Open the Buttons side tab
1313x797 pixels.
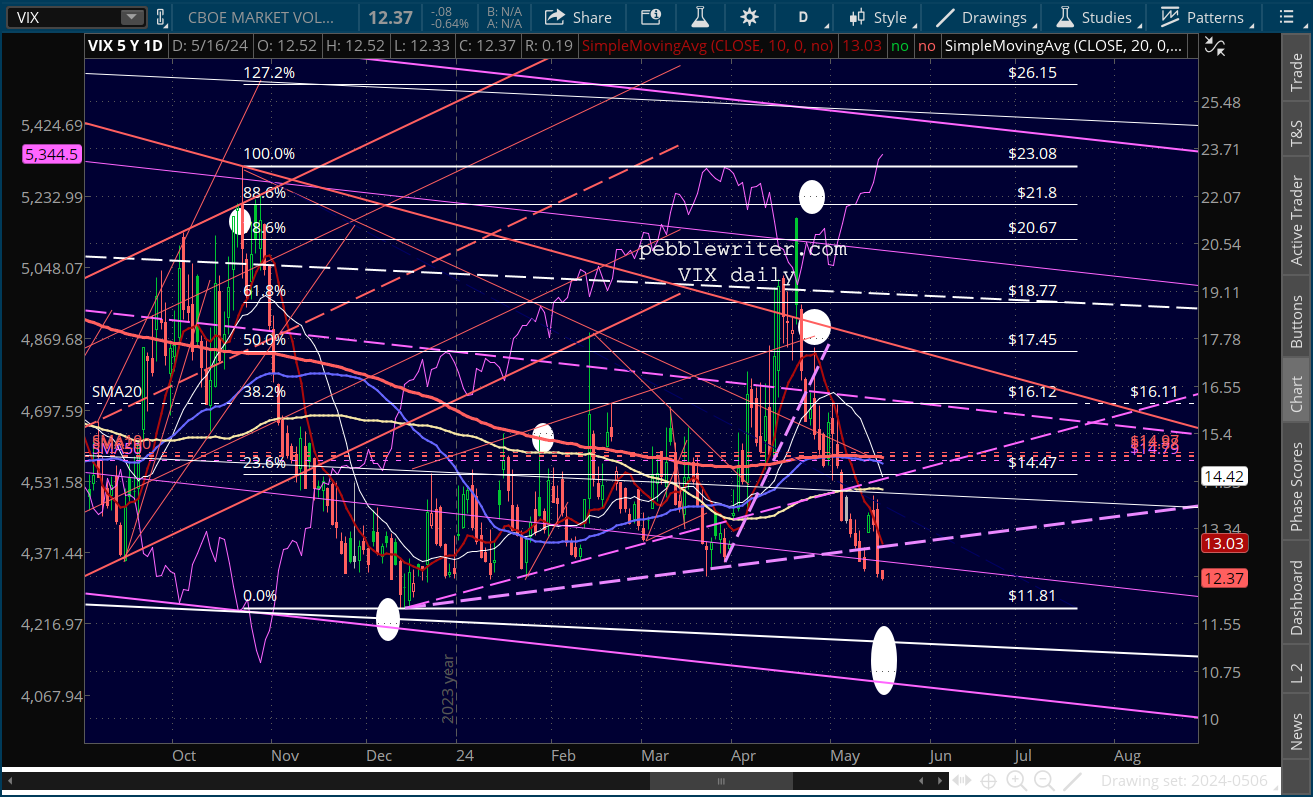click(x=1296, y=320)
